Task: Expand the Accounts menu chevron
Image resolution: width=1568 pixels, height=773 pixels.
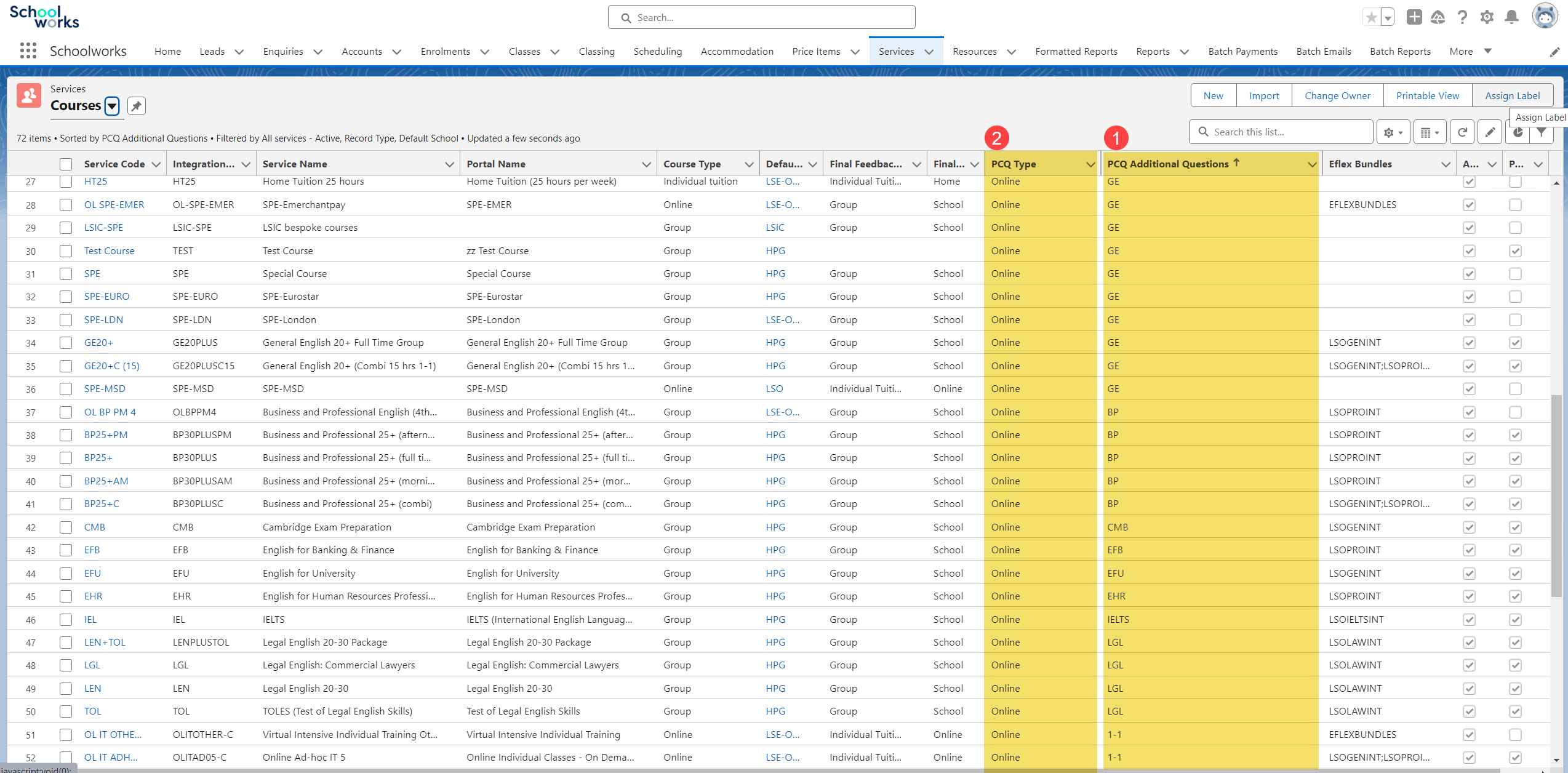Action: pos(397,52)
